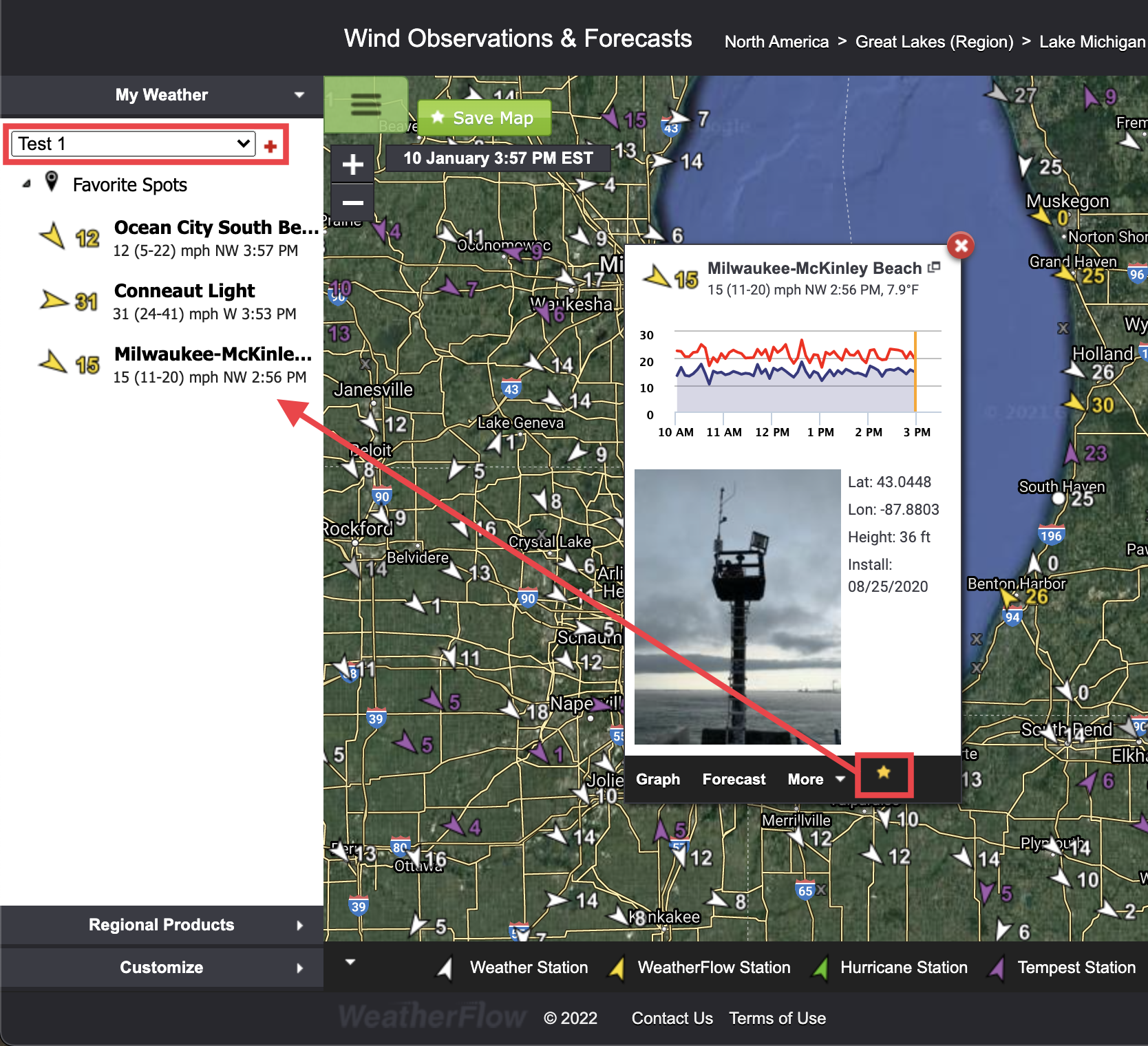Click the Save Map button
1148x1046 pixels.
[485, 118]
